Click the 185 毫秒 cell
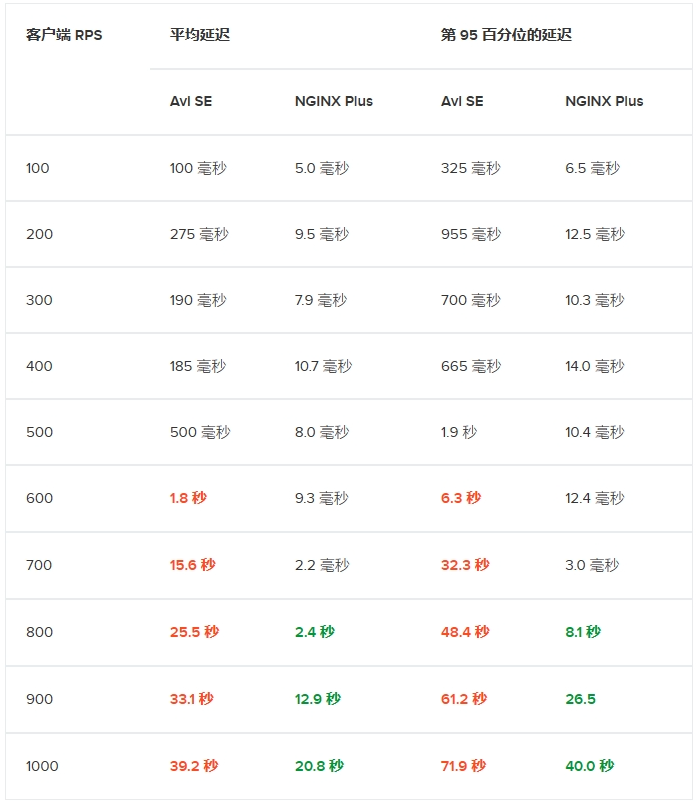Screen dimensions: 697x804 pyautogui.click(x=197, y=366)
